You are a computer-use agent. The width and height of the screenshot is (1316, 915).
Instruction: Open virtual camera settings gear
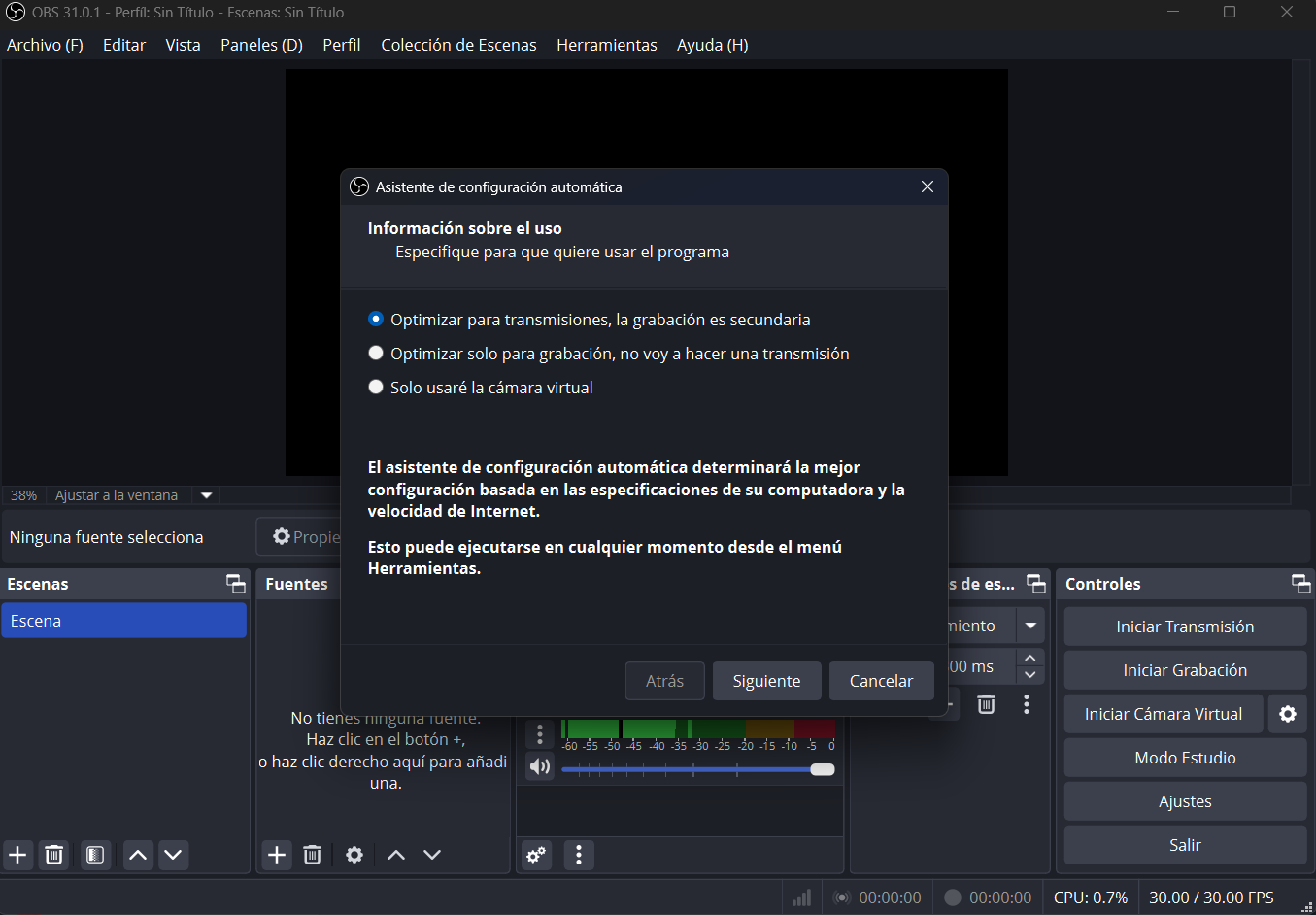point(1288,714)
